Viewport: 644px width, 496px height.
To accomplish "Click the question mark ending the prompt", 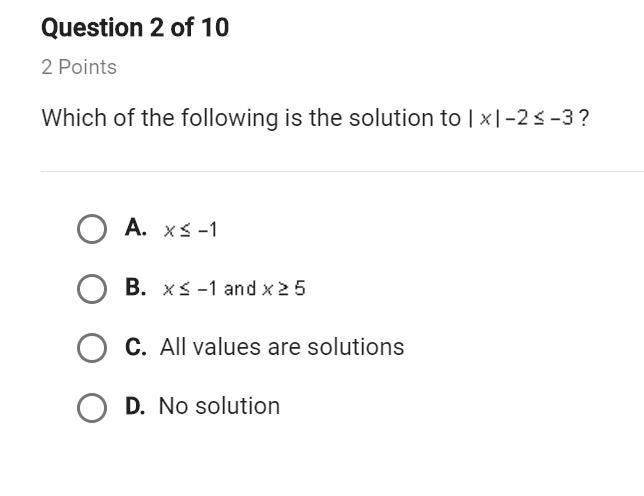I will (583, 119).
